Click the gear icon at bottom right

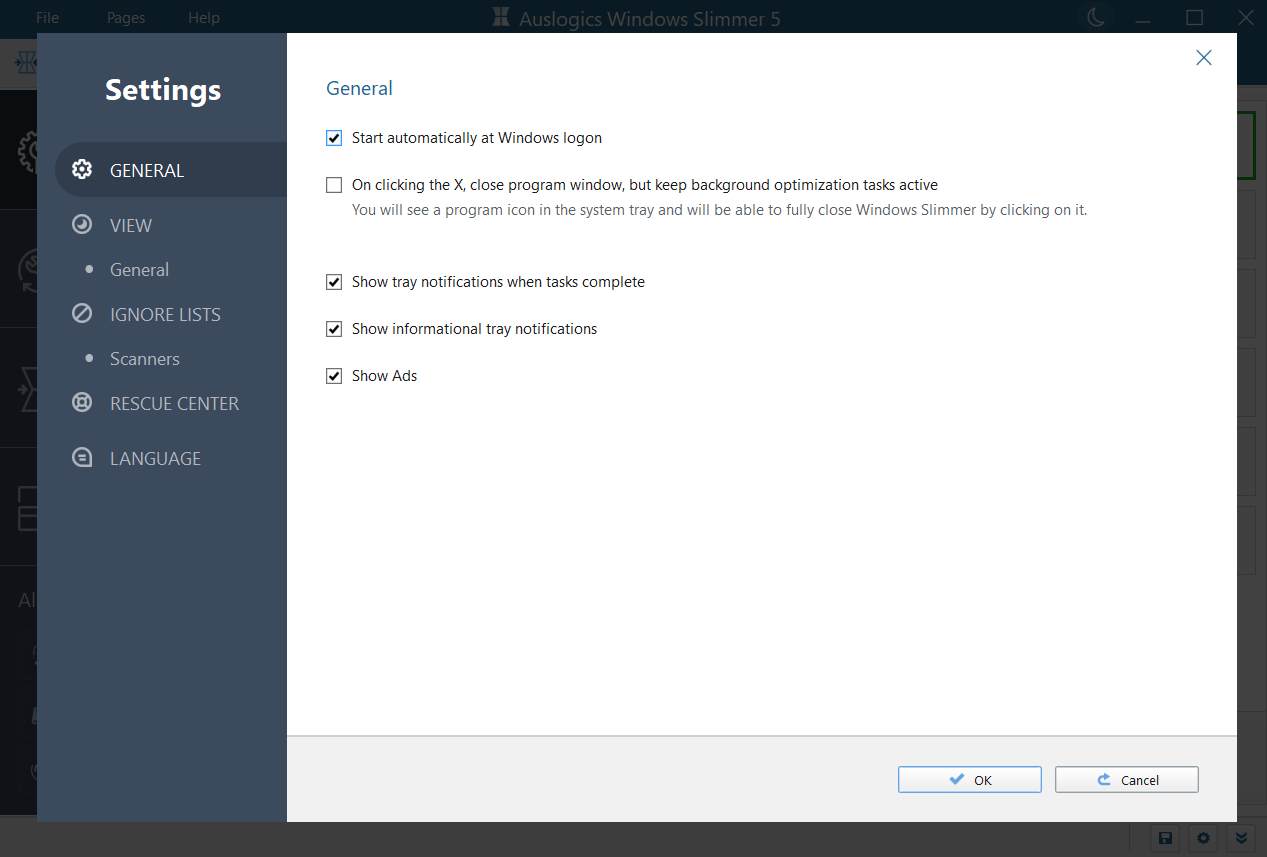(1202, 838)
